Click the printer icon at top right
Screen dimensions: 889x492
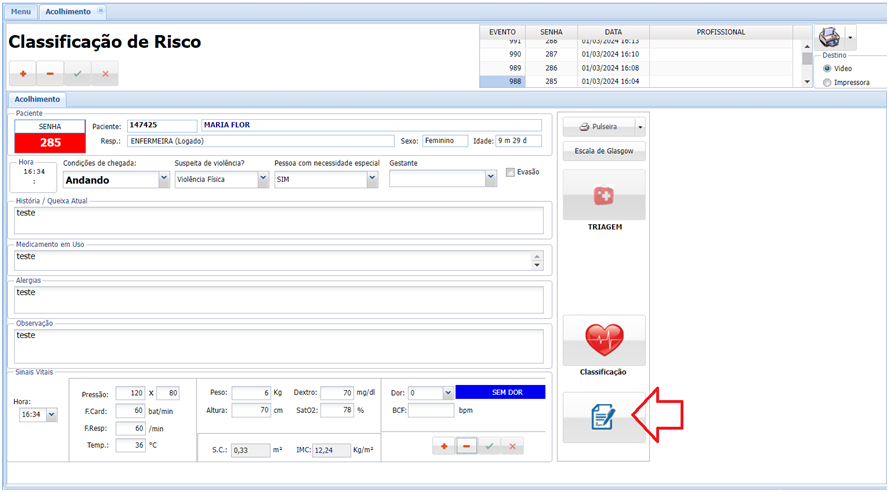tap(829, 38)
